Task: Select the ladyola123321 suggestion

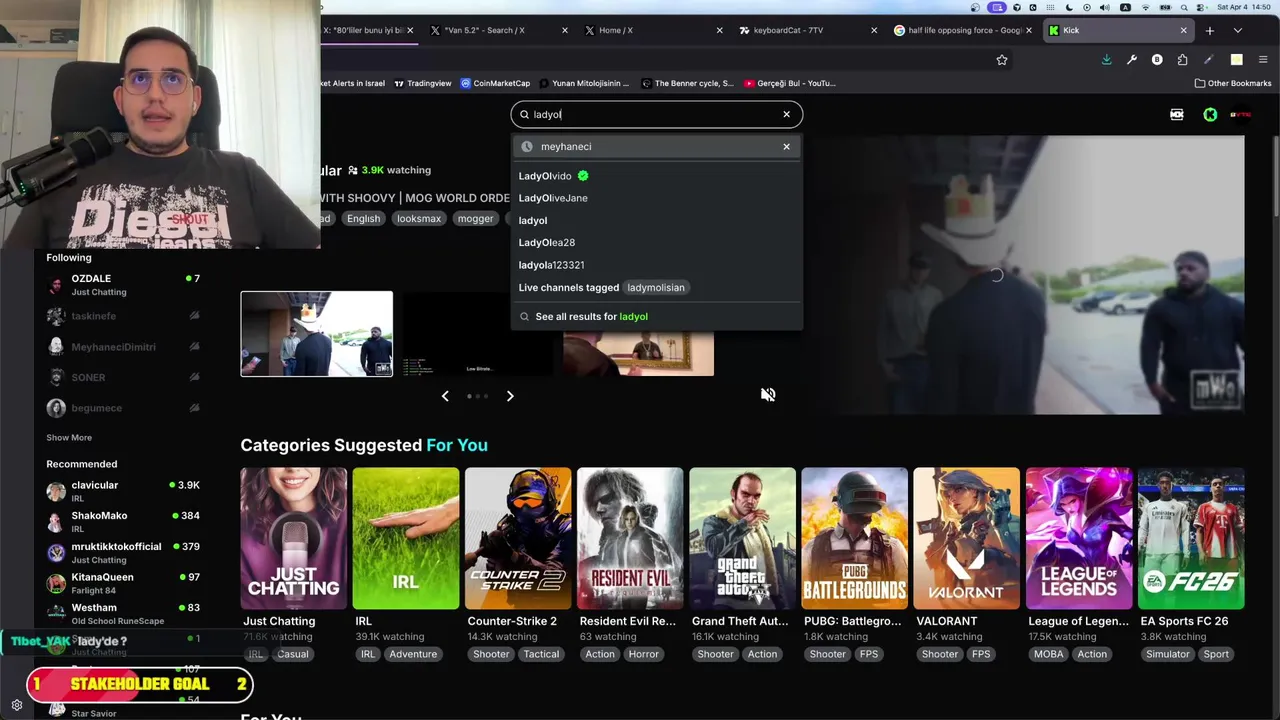Action: tap(551, 265)
